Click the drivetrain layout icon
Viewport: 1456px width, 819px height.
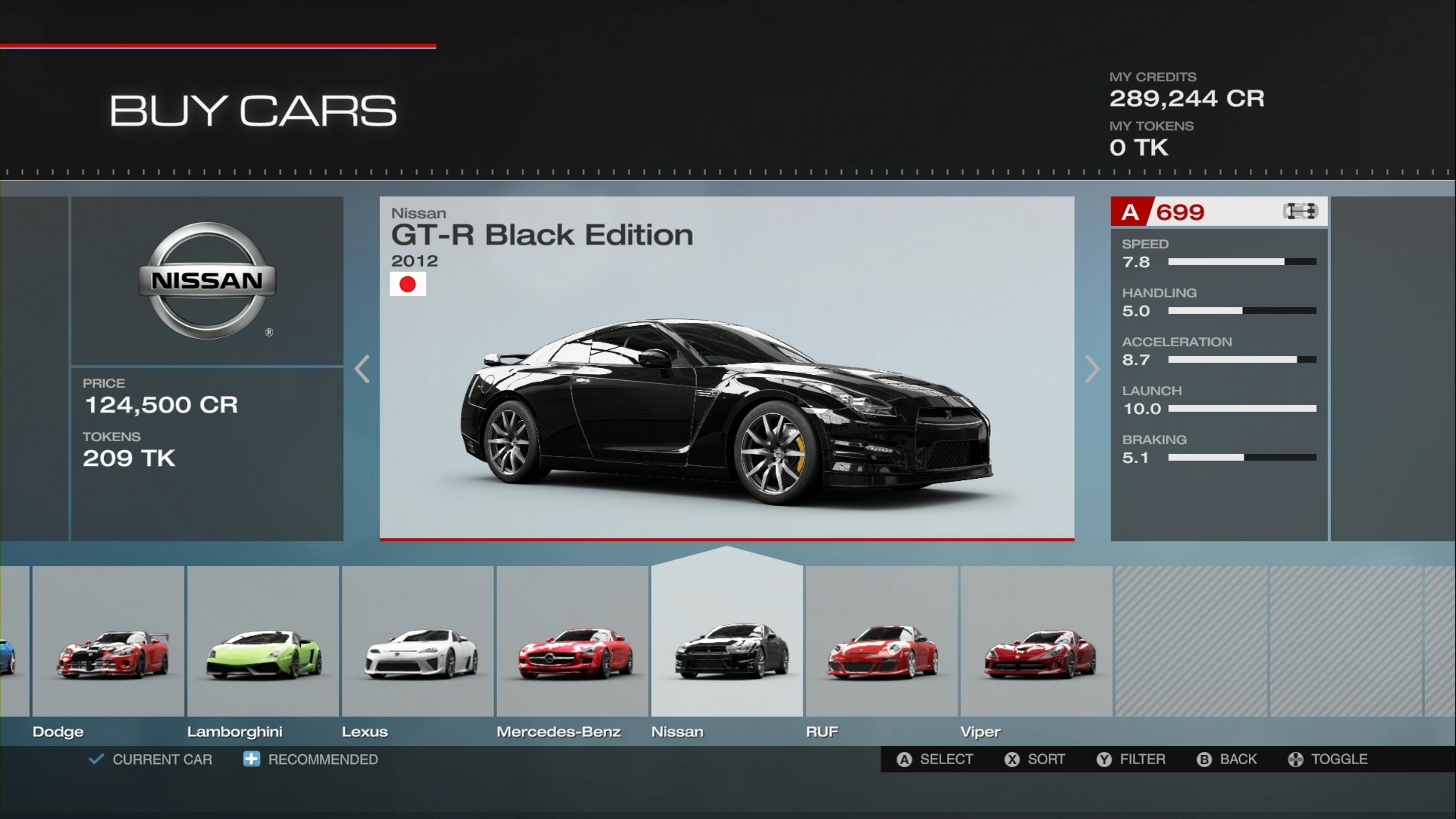click(x=1300, y=212)
